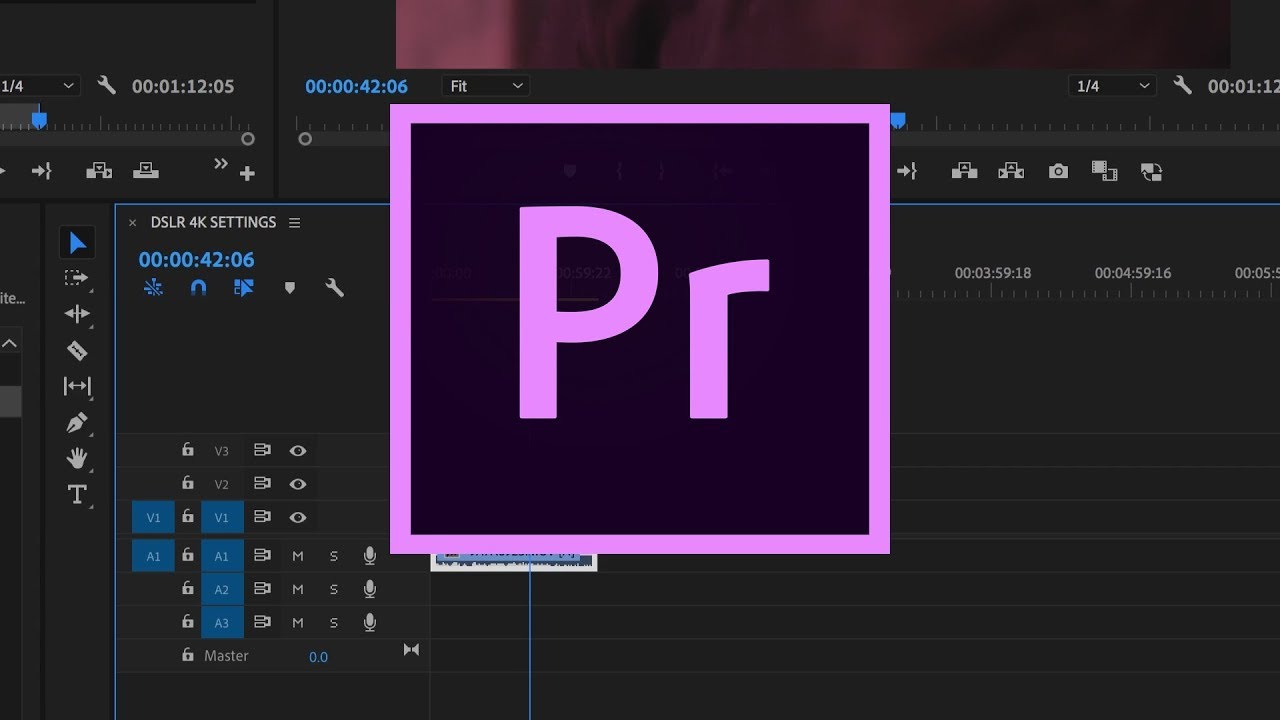Screen dimensions: 1280x720
Task: Toggle timeline Snap magnet icon
Action: (x=198, y=288)
